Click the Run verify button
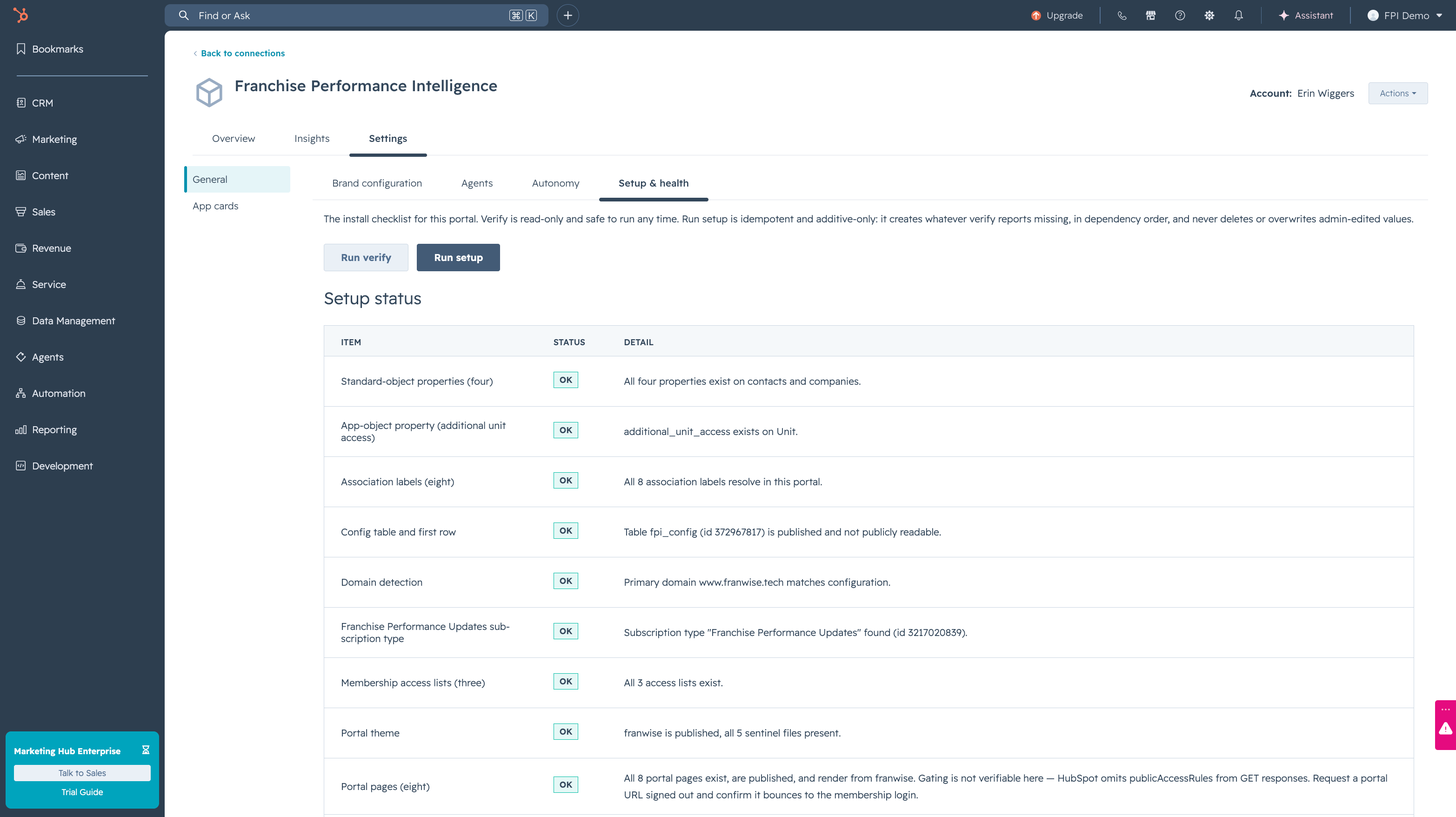The image size is (1456, 817). (x=366, y=257)
